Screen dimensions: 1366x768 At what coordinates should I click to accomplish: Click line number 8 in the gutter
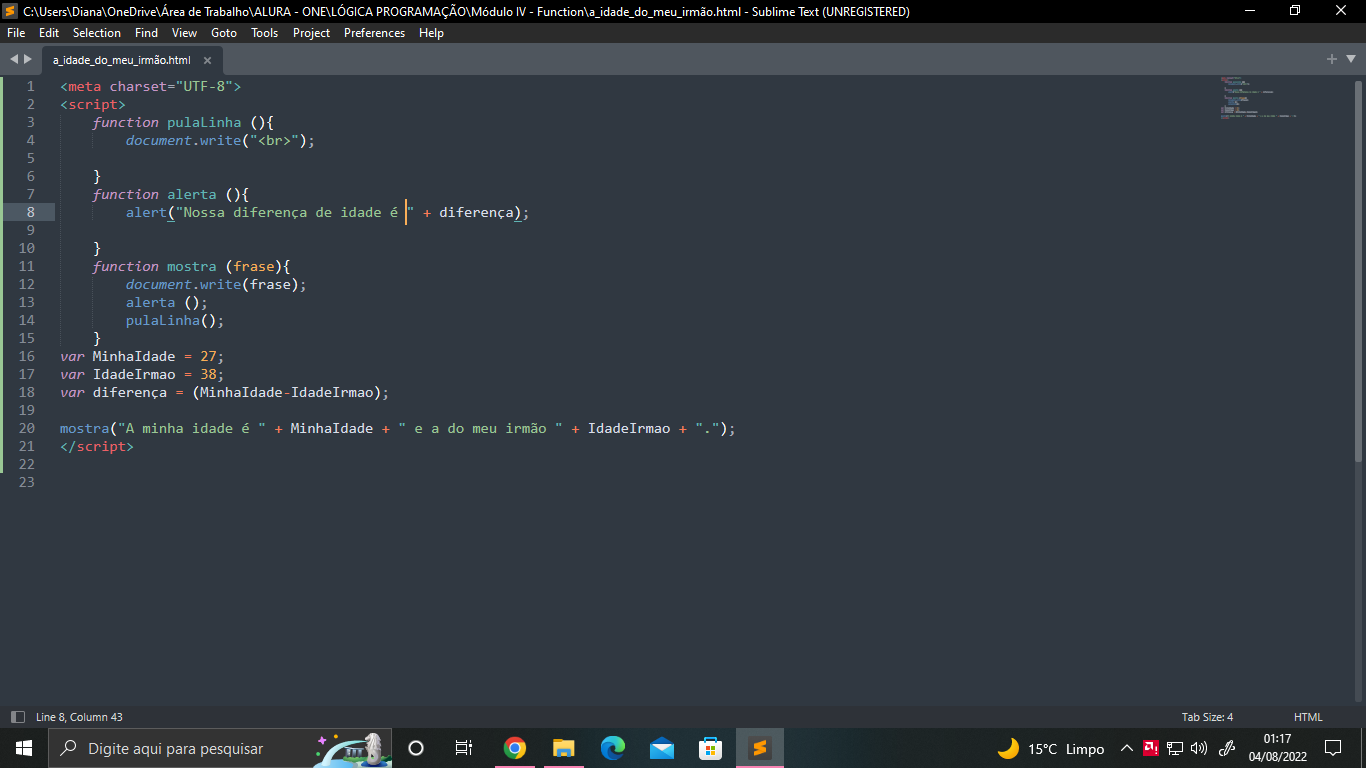[31, 212]
